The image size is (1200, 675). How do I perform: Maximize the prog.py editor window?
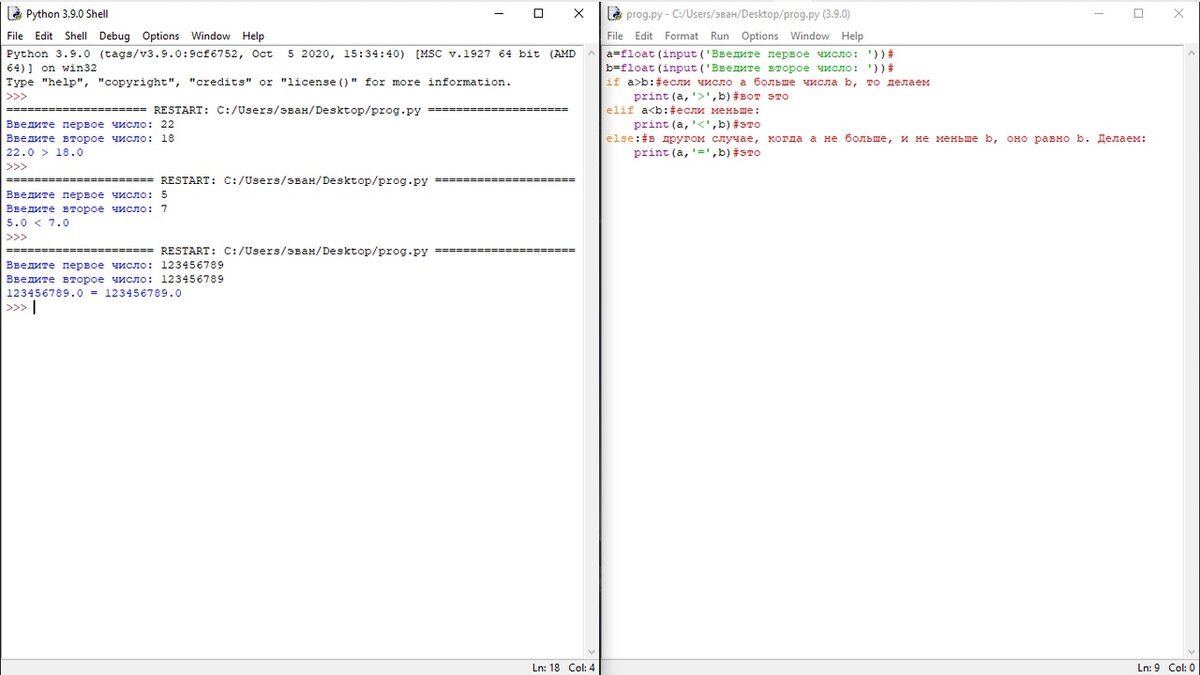click(1138, 14)
